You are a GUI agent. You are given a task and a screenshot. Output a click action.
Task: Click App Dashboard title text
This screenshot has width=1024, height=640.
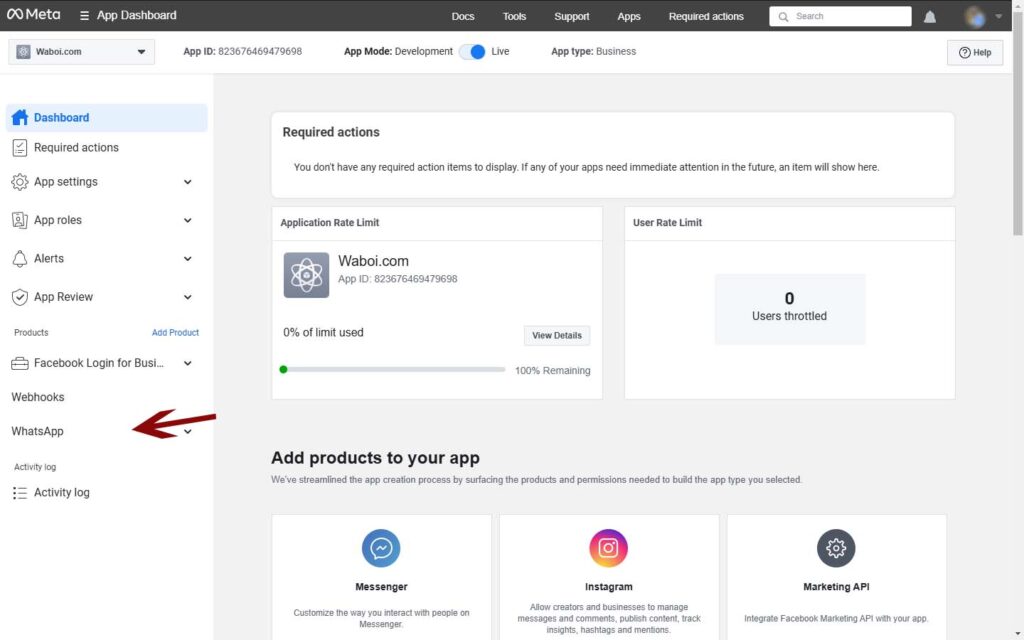pyautogui.click(x=136, y=15)
